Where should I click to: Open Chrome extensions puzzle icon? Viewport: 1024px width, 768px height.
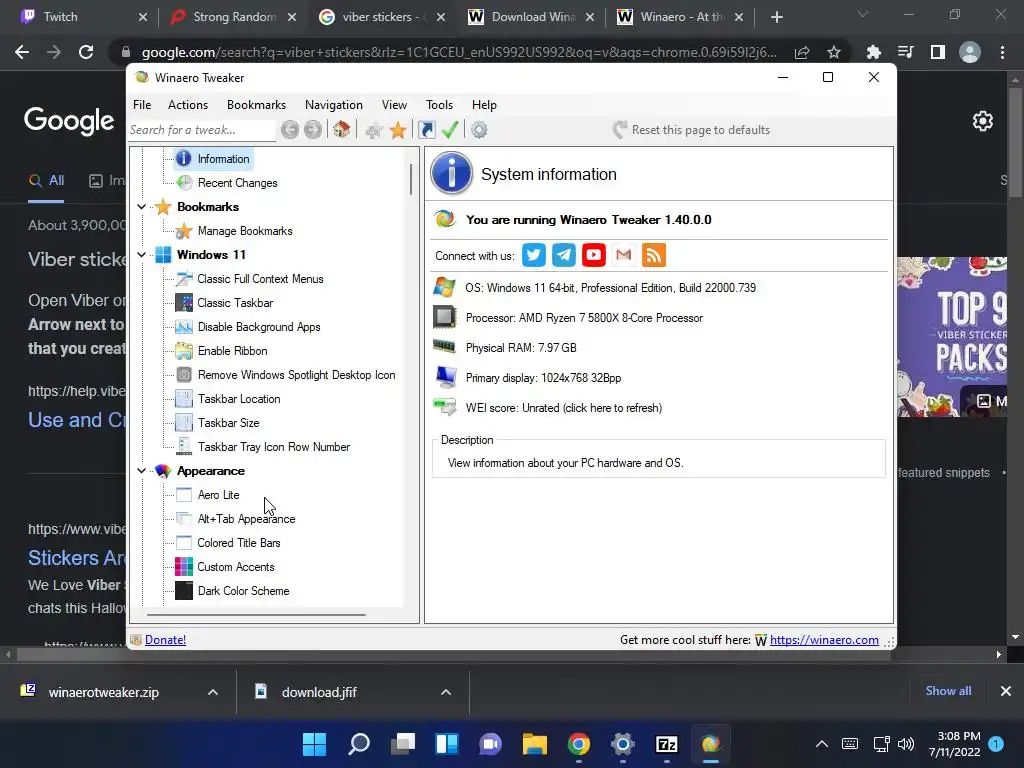pyautogui.click(x=873, y=52)
